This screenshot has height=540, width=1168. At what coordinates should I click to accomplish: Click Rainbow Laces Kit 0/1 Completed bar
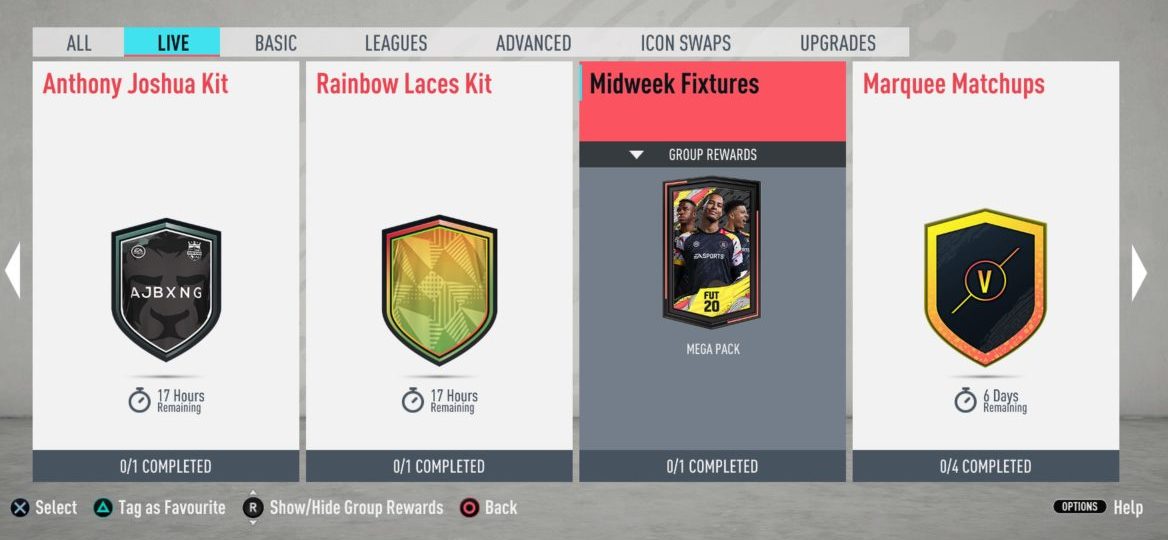(439, 466)
